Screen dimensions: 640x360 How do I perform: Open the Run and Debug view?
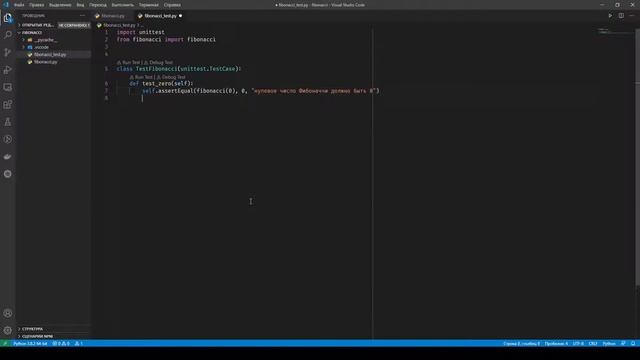pos(8,70)
